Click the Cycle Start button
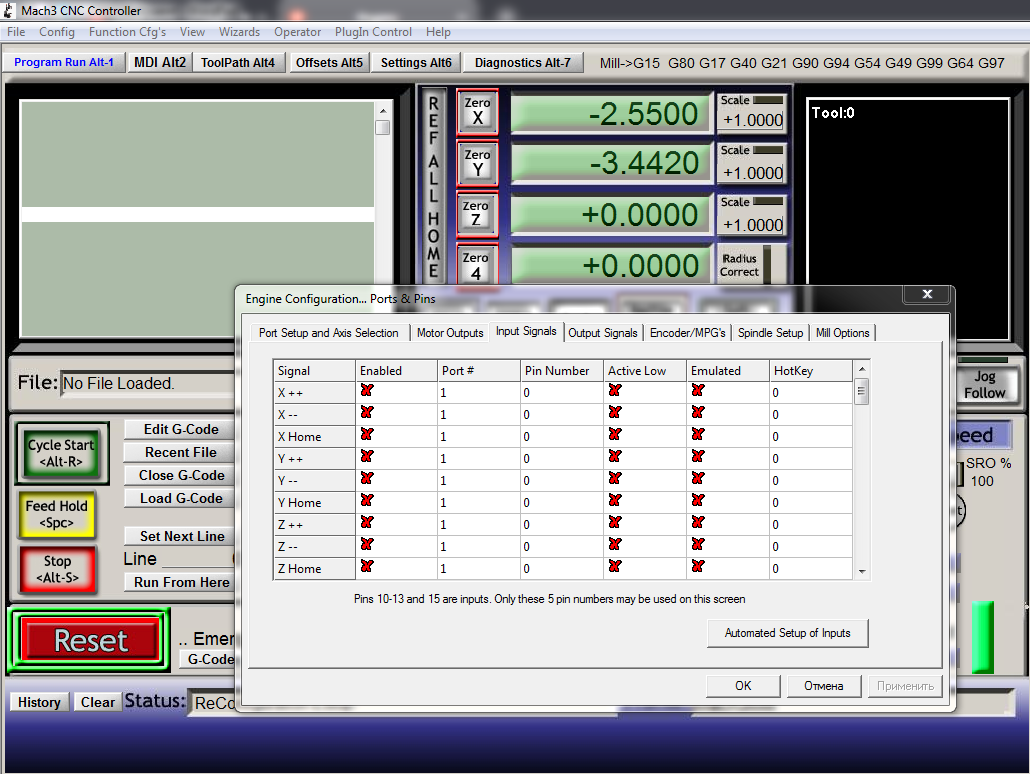 coord(61,453)
